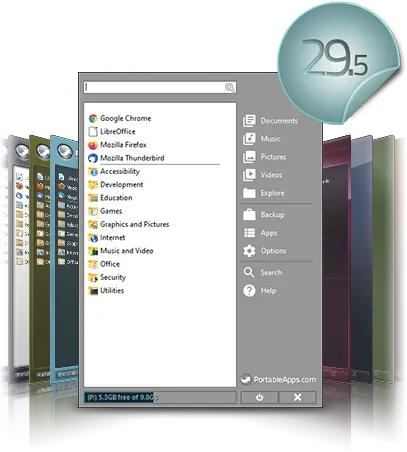The height and width of the screenshot is (452, 407).
Task: Open the Music menu label
Action: click(x=270, y=139)
